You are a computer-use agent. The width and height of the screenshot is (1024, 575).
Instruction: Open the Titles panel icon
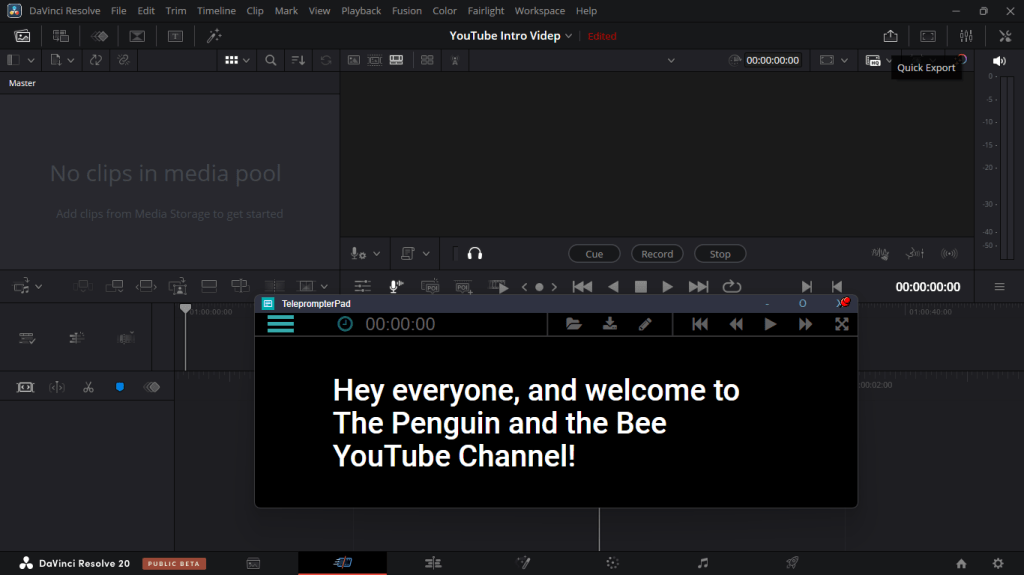click(x=175, y=36)
